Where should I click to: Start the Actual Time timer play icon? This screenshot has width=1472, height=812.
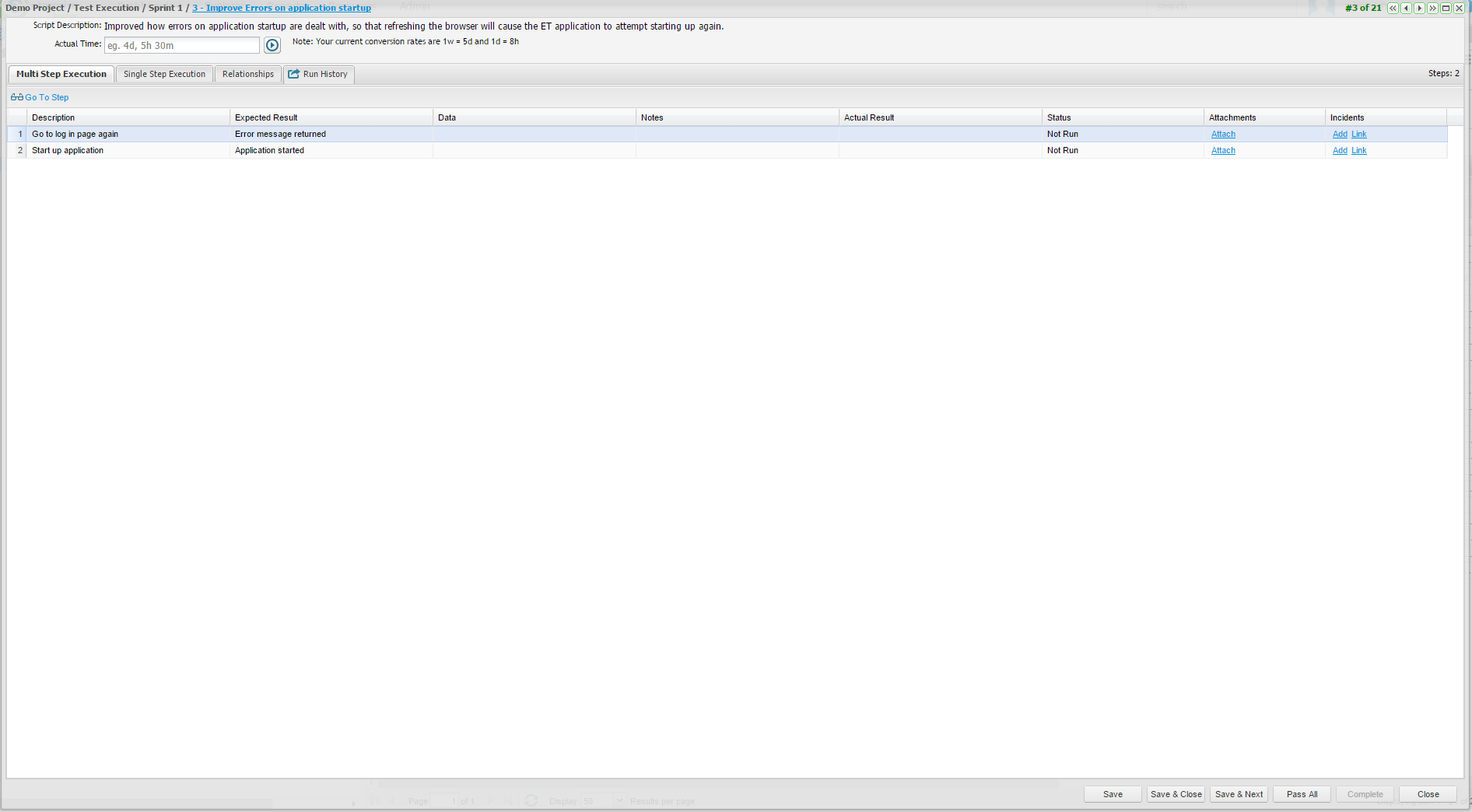272,45
